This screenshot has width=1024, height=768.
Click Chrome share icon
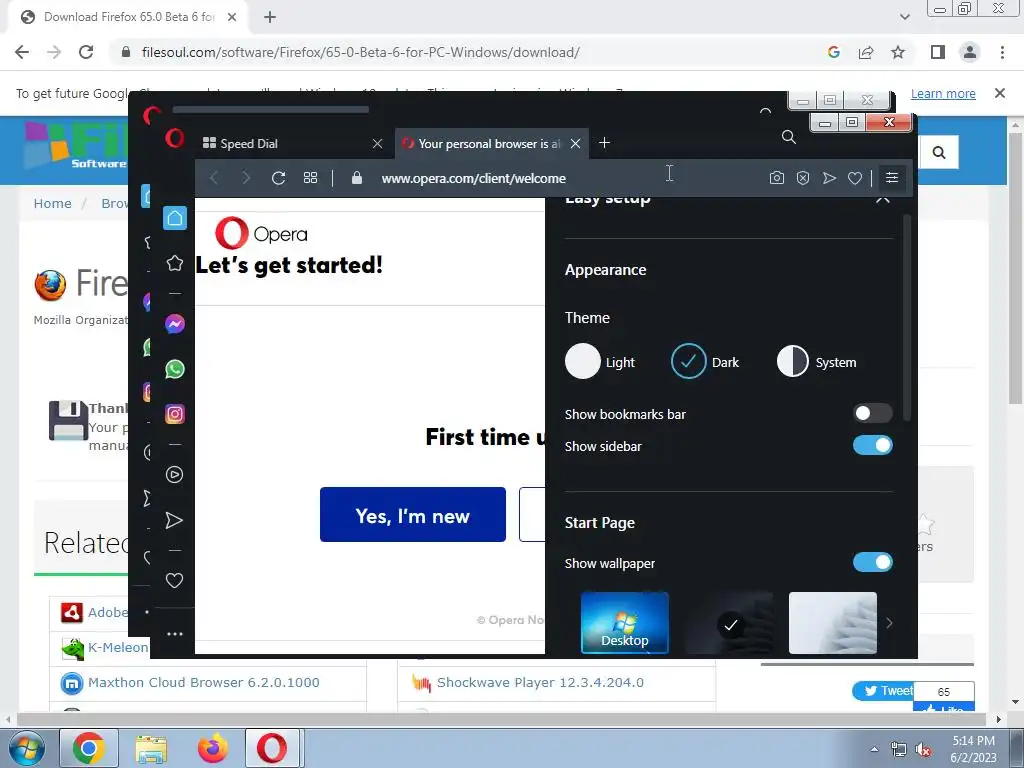[x=866, y=52]
